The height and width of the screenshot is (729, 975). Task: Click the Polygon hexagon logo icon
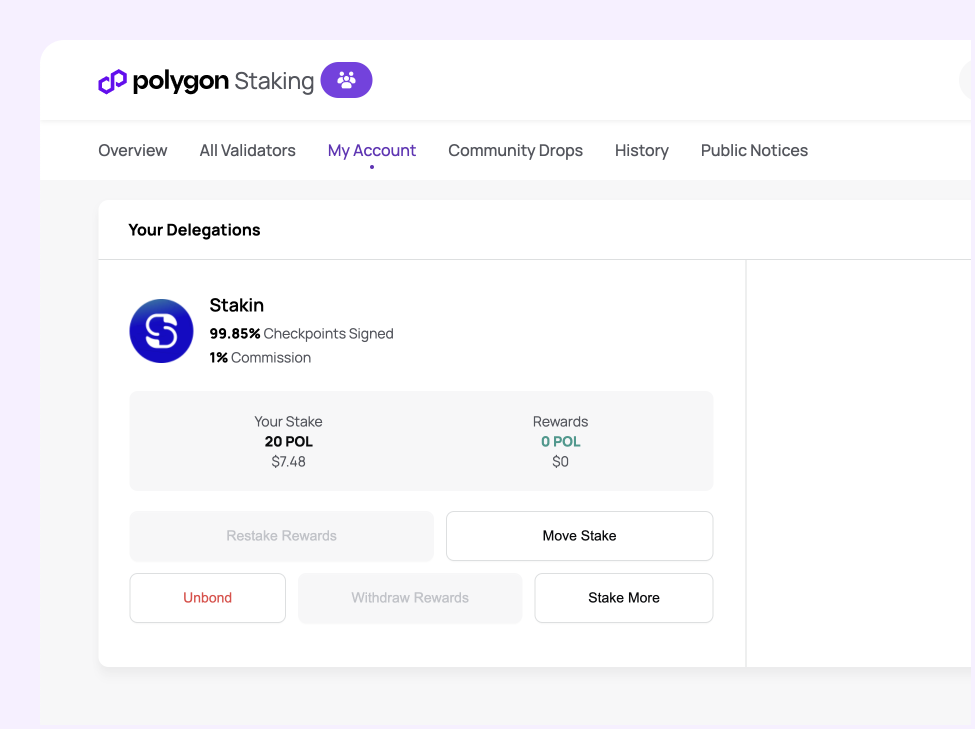(113, 80)
